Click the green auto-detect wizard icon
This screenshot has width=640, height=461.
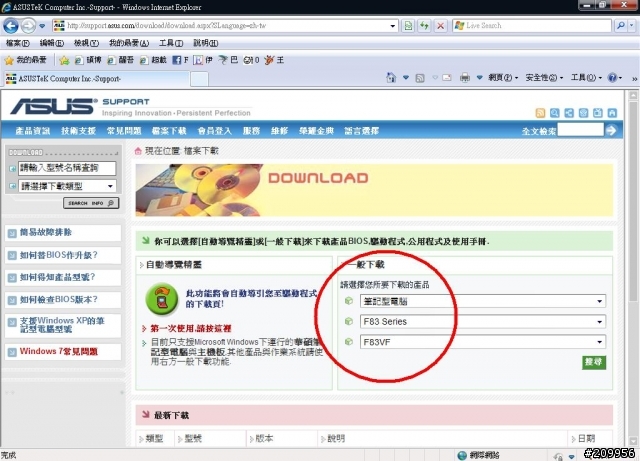click(x=162, y=300)
